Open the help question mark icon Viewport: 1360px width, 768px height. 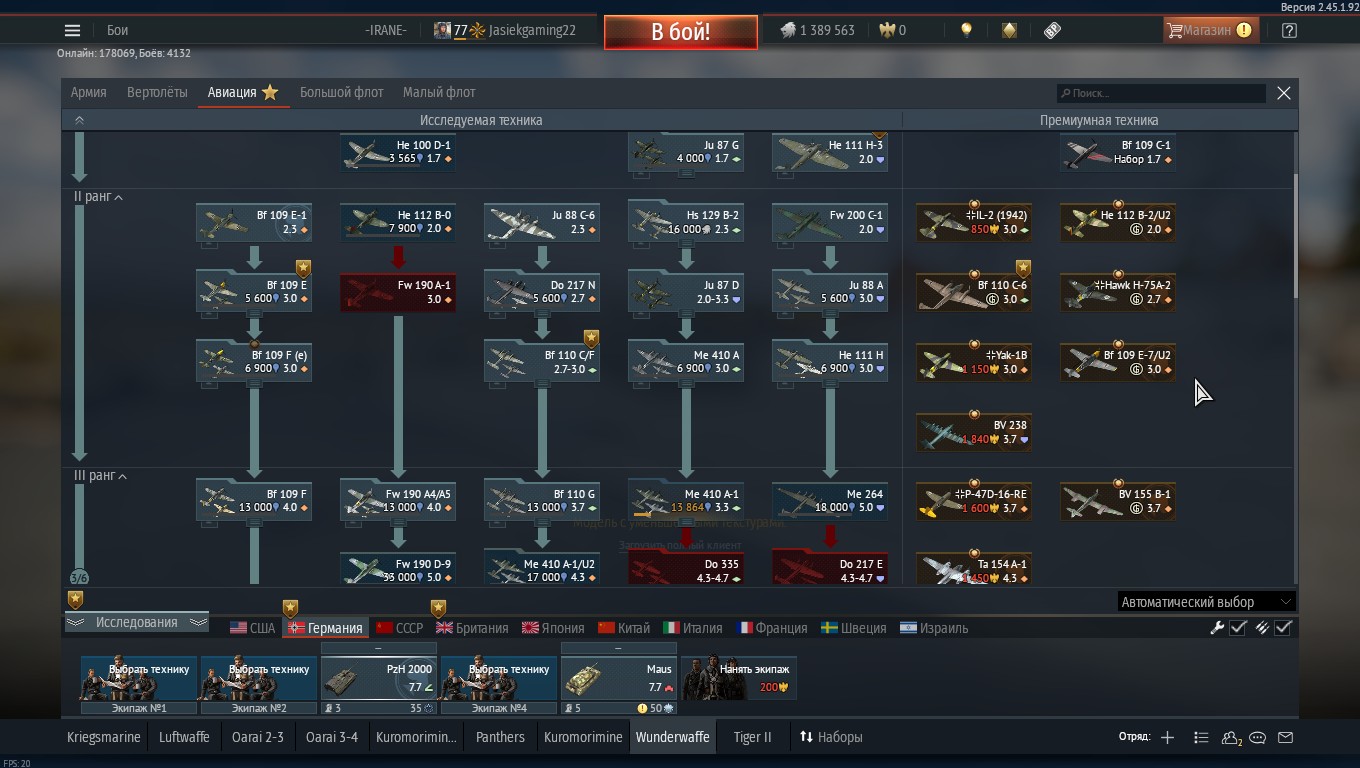(1289, 30)
